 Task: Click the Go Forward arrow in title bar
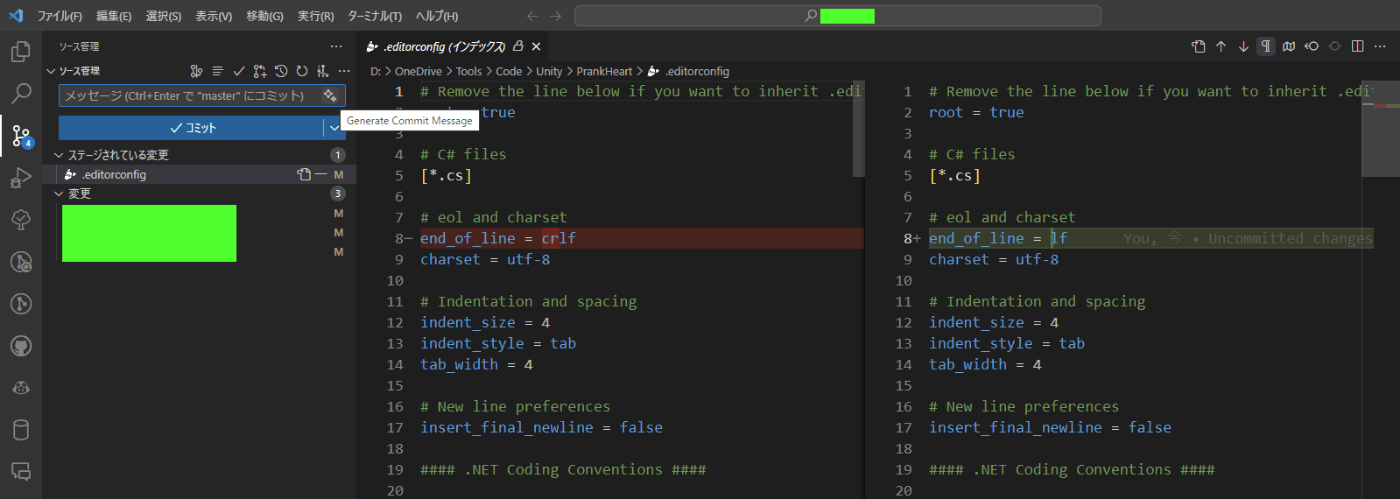coord(556,16)
